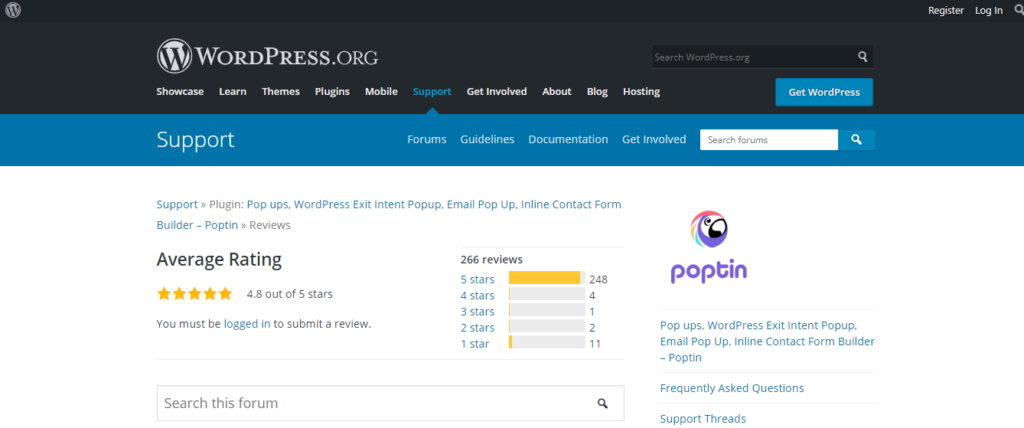Open Get Involved in the blue support bar
1024x428 pixels.
tap(654, 139)
